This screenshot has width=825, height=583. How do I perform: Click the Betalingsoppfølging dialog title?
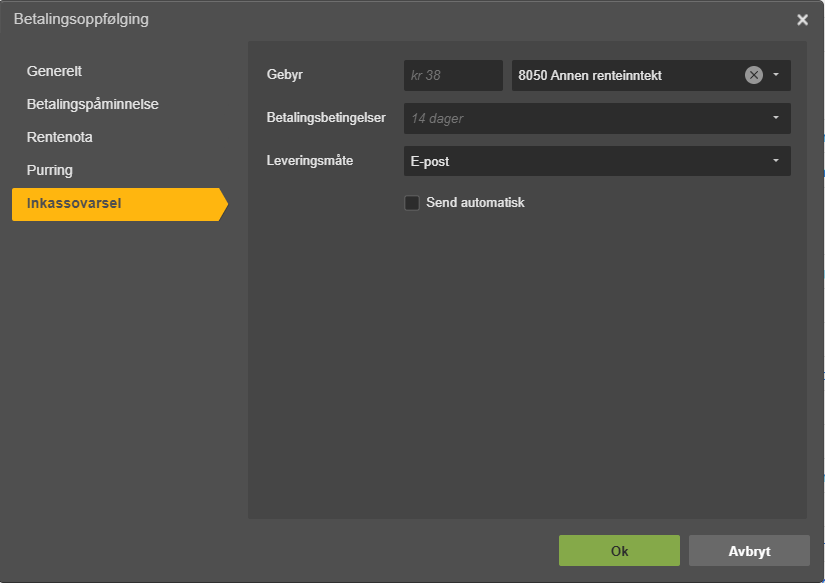click(81, 19)
